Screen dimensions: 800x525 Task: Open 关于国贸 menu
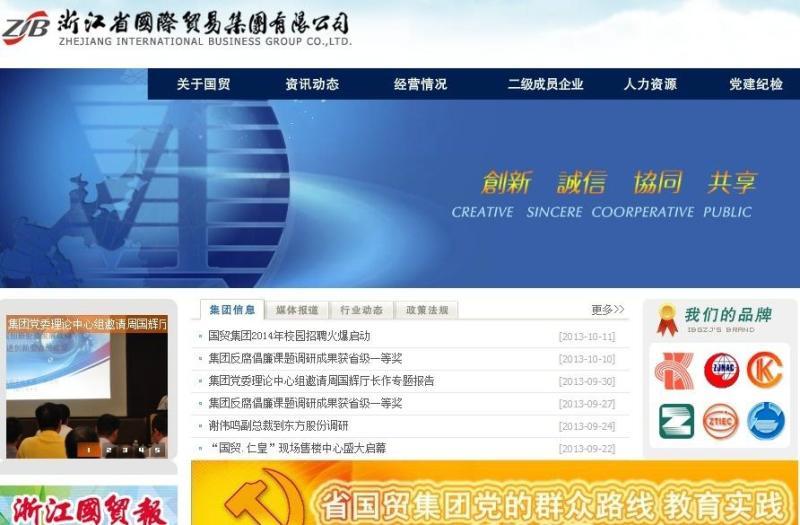click(x=203, y=84)
